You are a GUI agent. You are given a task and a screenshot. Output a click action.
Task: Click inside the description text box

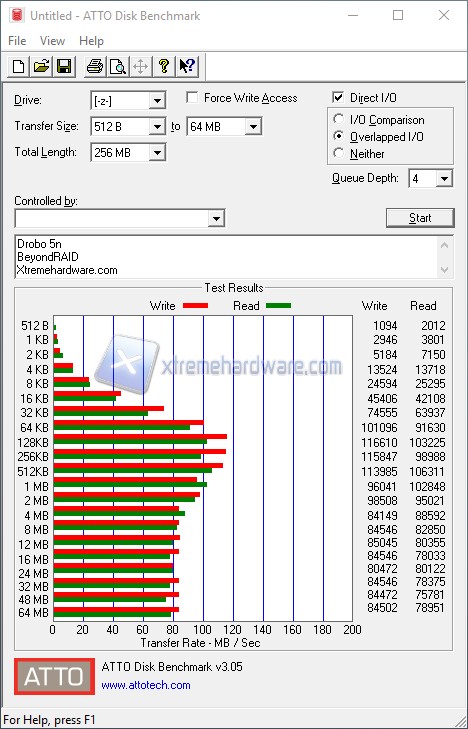(227, 257)
